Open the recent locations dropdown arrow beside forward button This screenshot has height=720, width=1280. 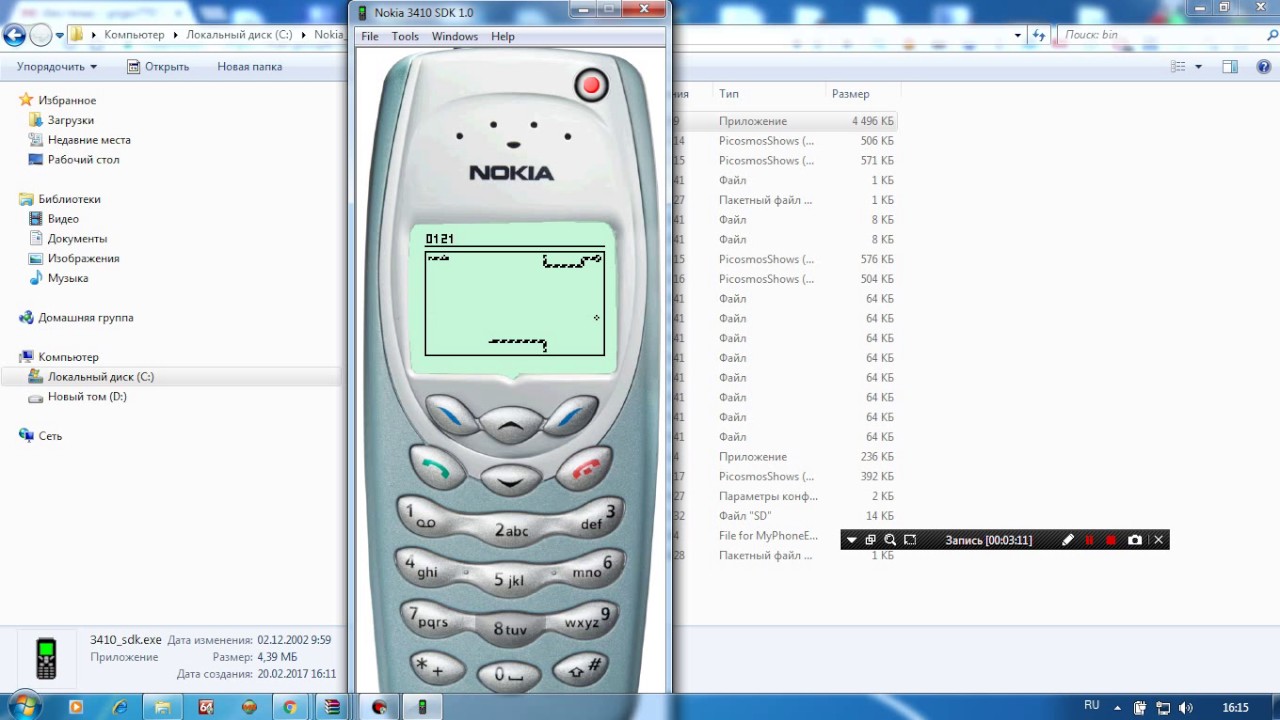point(60,35)
